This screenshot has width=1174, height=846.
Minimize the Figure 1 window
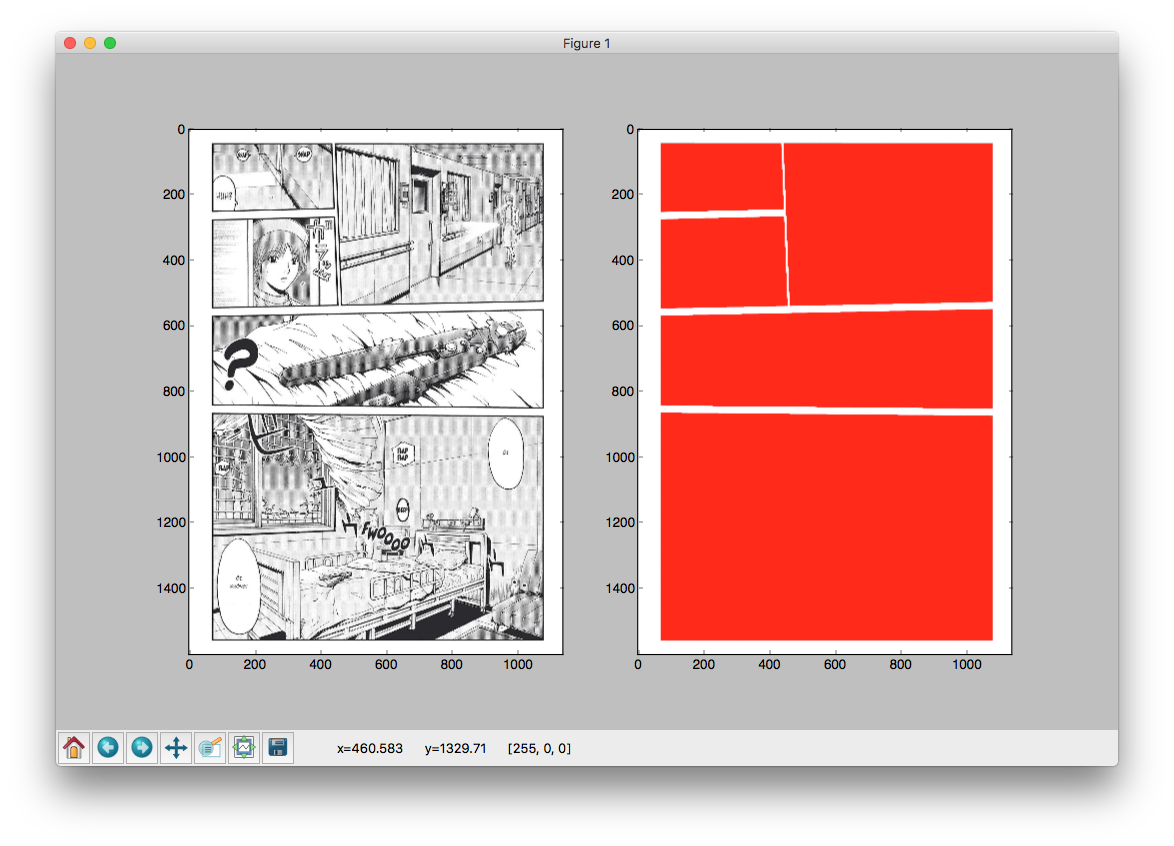click(x=90, y=43)
